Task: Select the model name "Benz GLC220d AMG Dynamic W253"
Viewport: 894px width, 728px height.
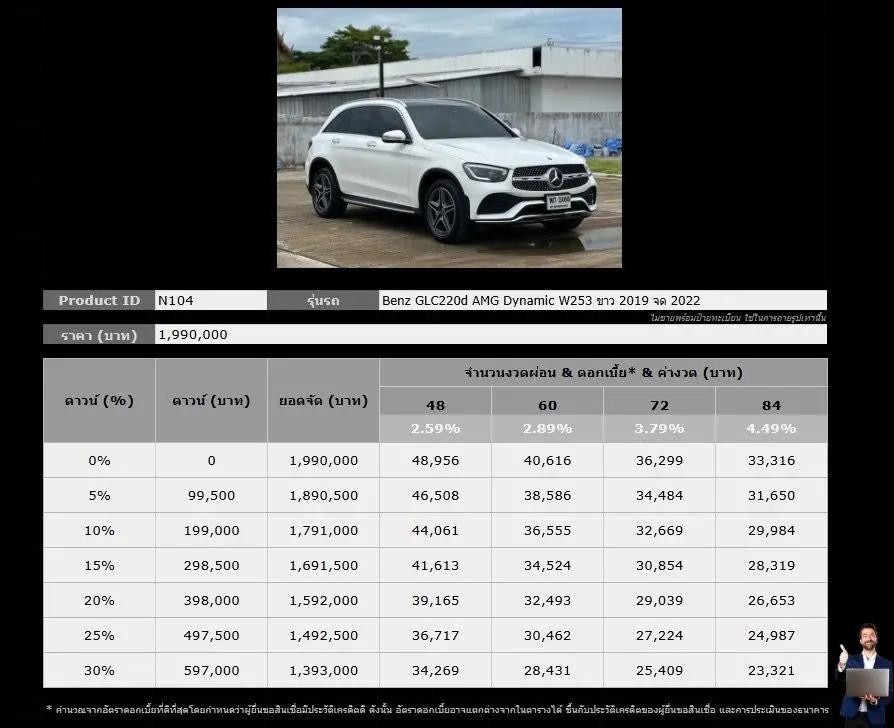Action: pos(487,300)
